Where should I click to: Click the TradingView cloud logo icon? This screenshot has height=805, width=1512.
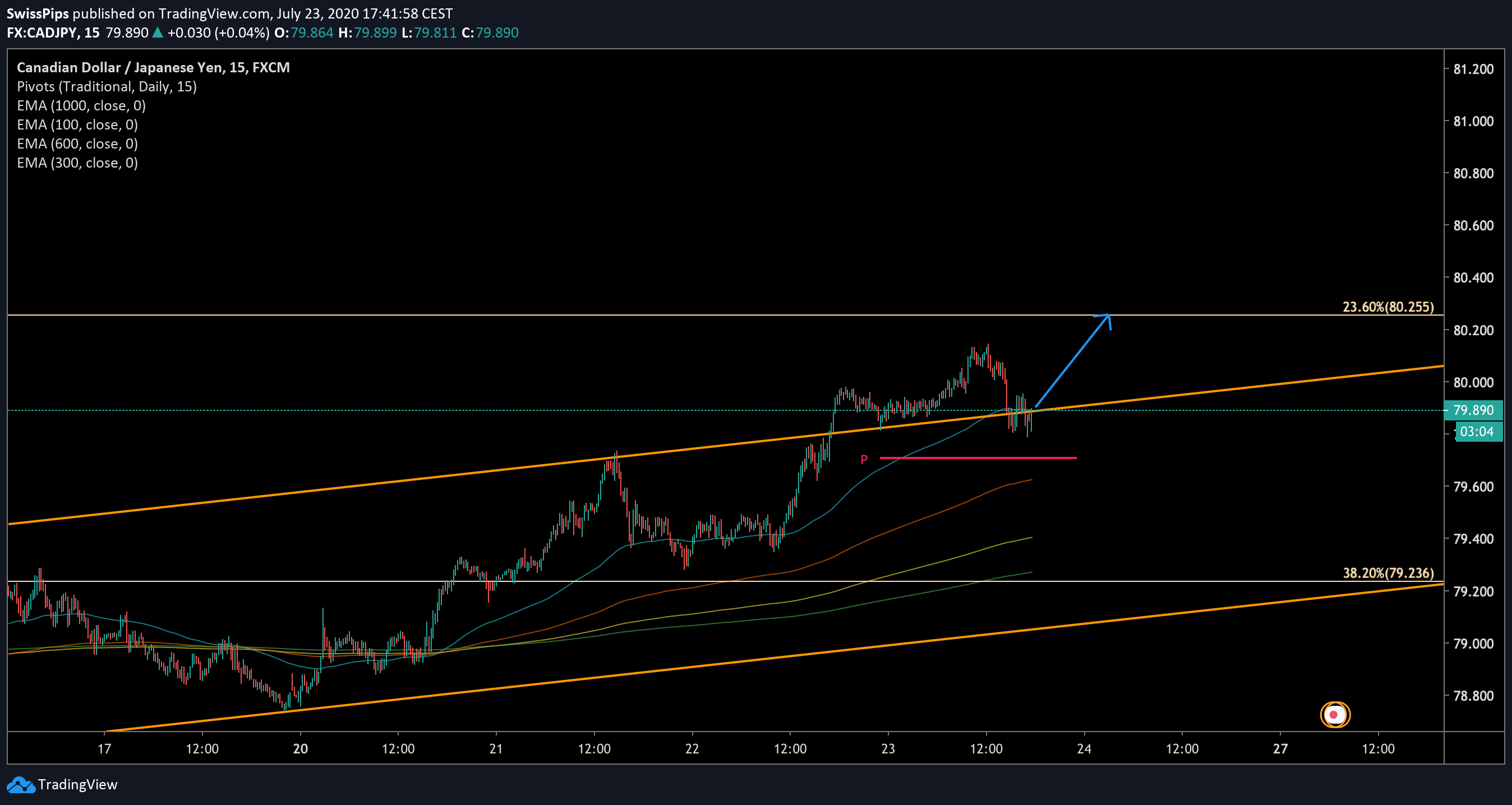(x=21, y=785)
